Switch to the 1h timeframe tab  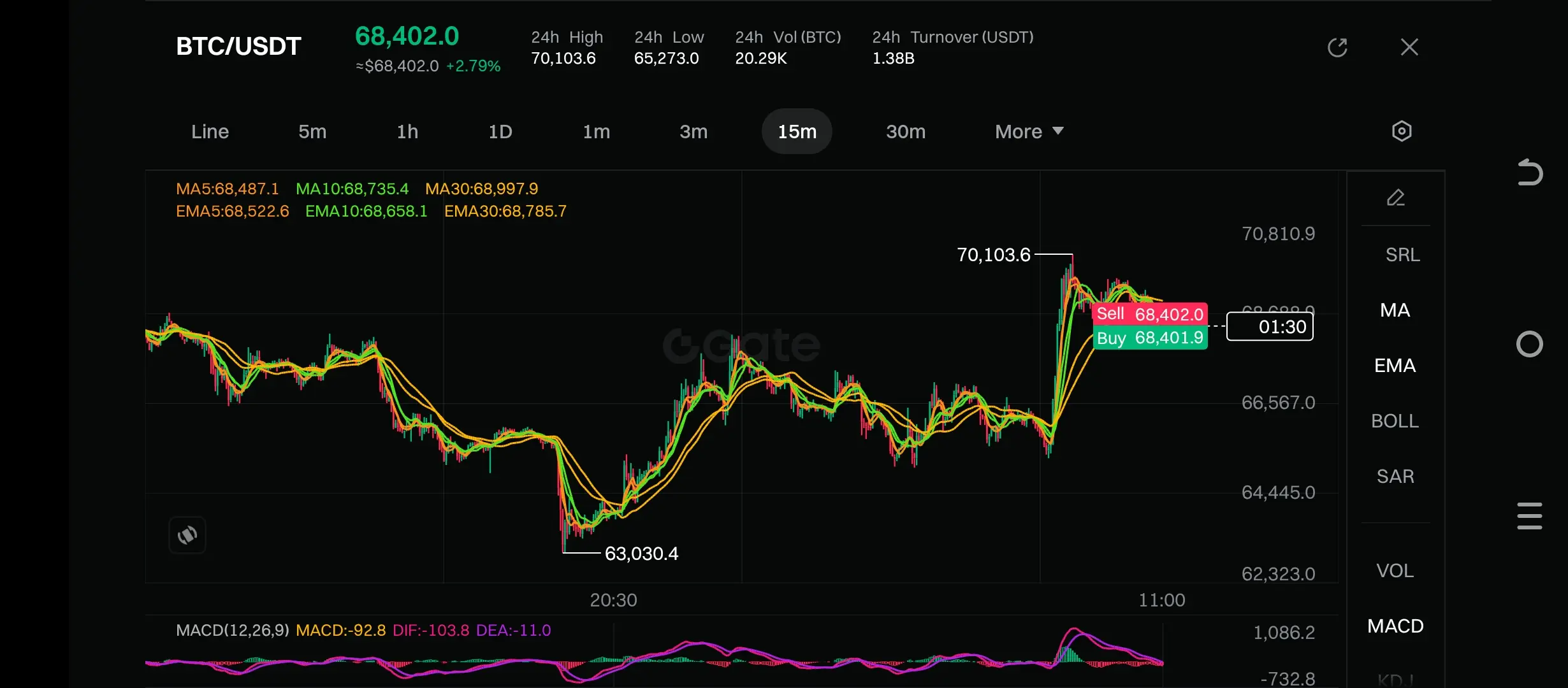(407, 132)
